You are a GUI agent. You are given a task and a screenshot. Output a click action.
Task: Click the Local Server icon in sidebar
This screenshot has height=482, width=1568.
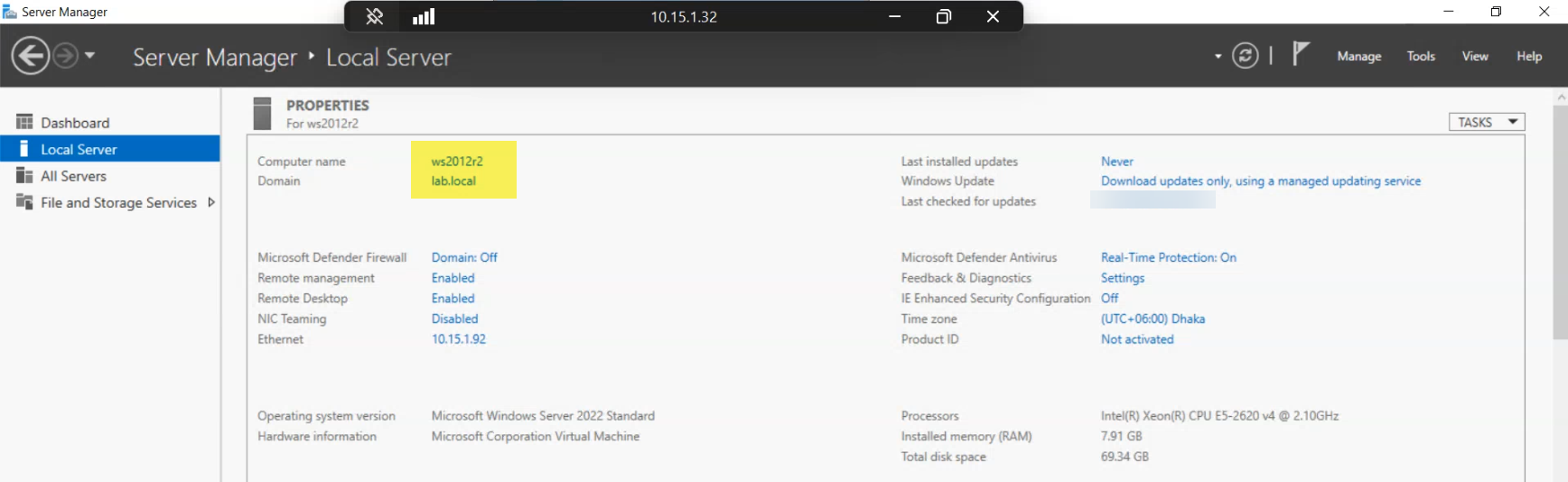(24, 148)
